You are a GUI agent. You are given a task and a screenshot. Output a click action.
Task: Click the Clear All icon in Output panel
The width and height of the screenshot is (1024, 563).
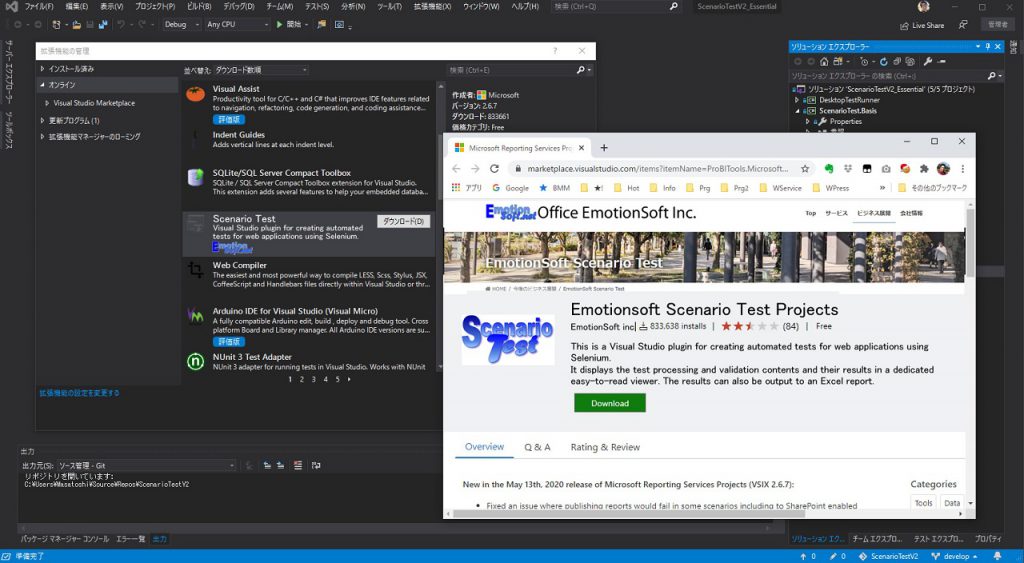tap(298, 465)
